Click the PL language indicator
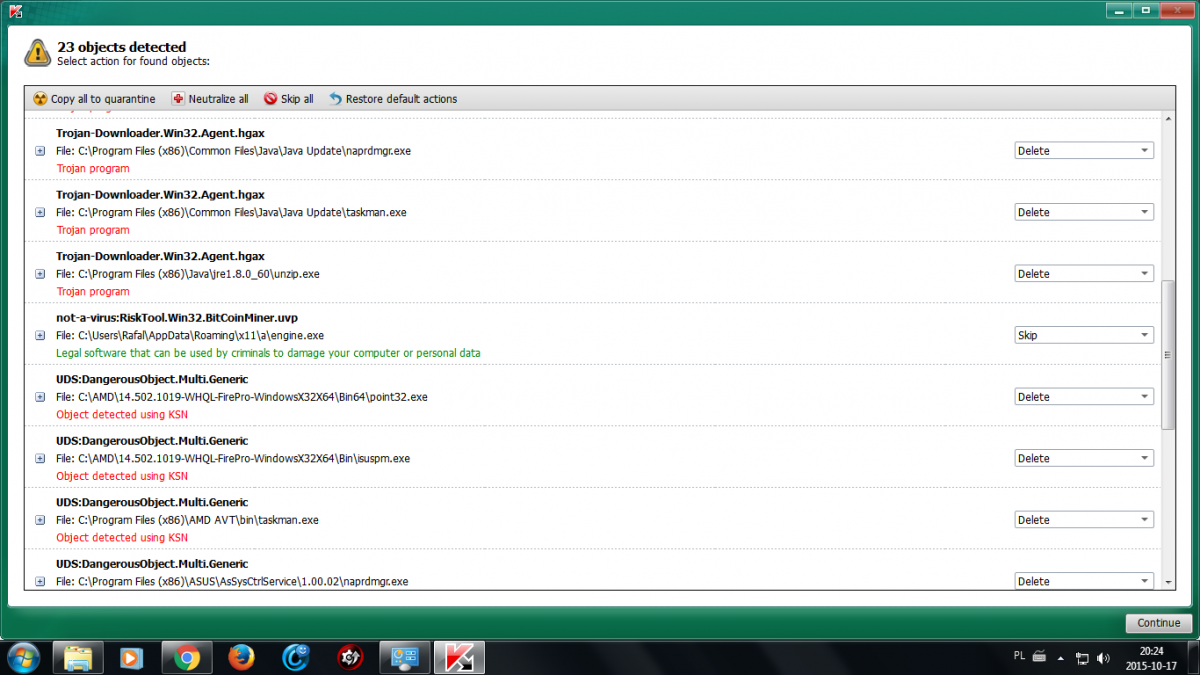 [x=1019, y=656]
